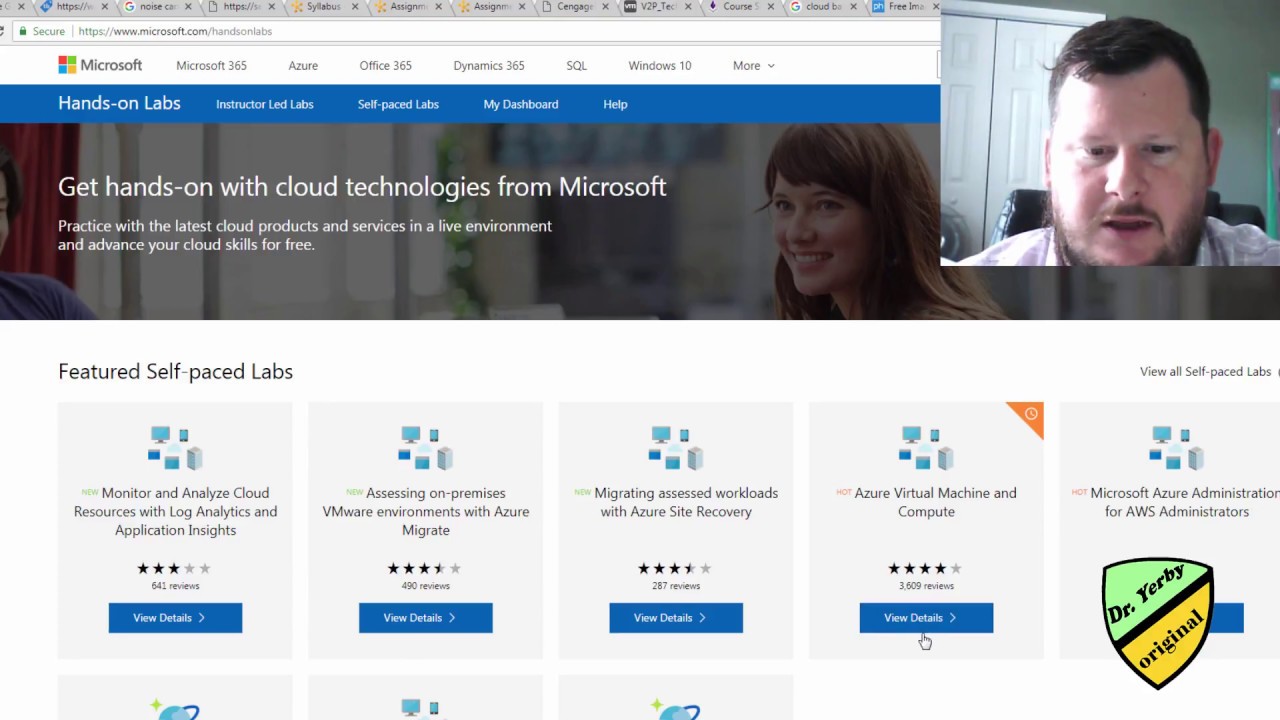Viewport: 1280px width, 720px height.
Task: View Details for Migrating assessed workloads lab
Action: coord(676,618)
